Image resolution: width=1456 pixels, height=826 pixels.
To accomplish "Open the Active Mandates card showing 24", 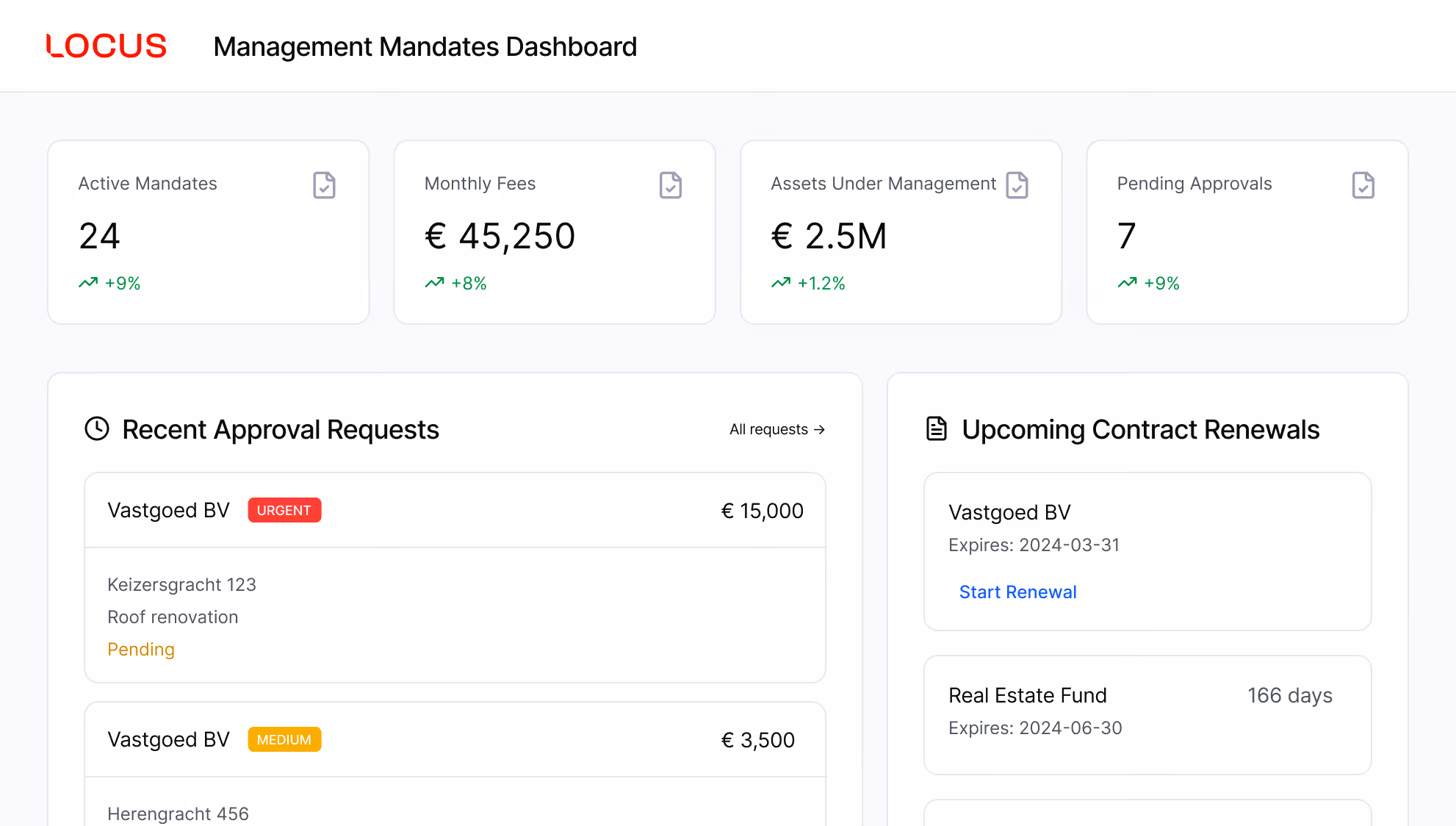I will tap(209, 232).
